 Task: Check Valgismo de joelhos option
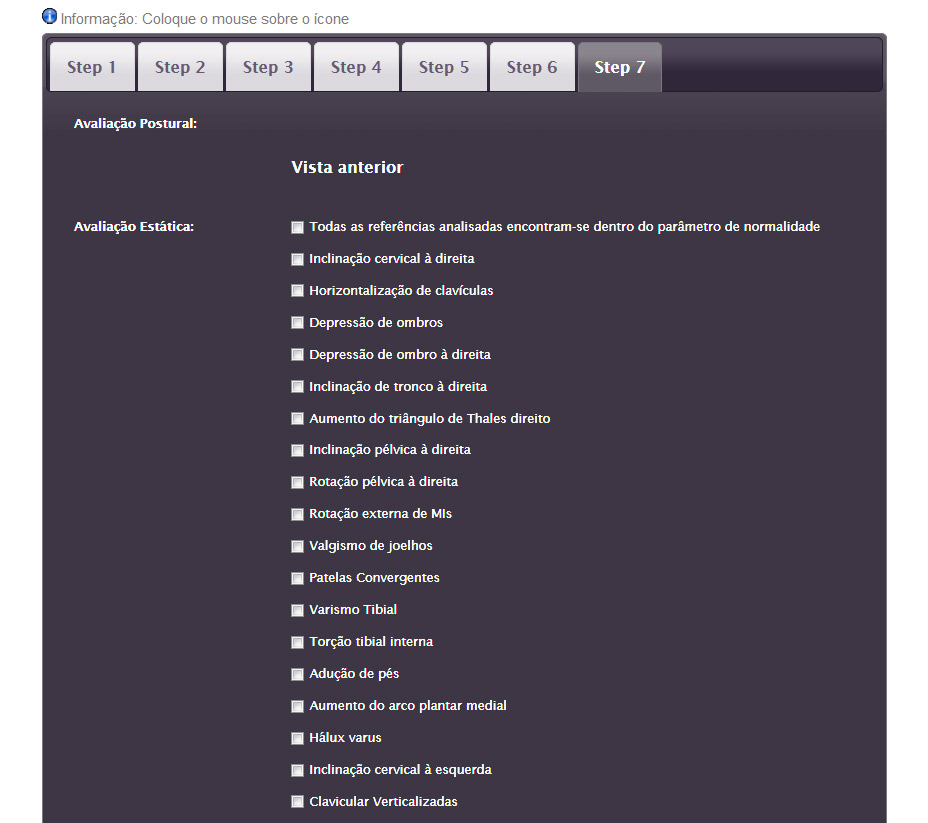pyautogui.click(x=298, y=547)
